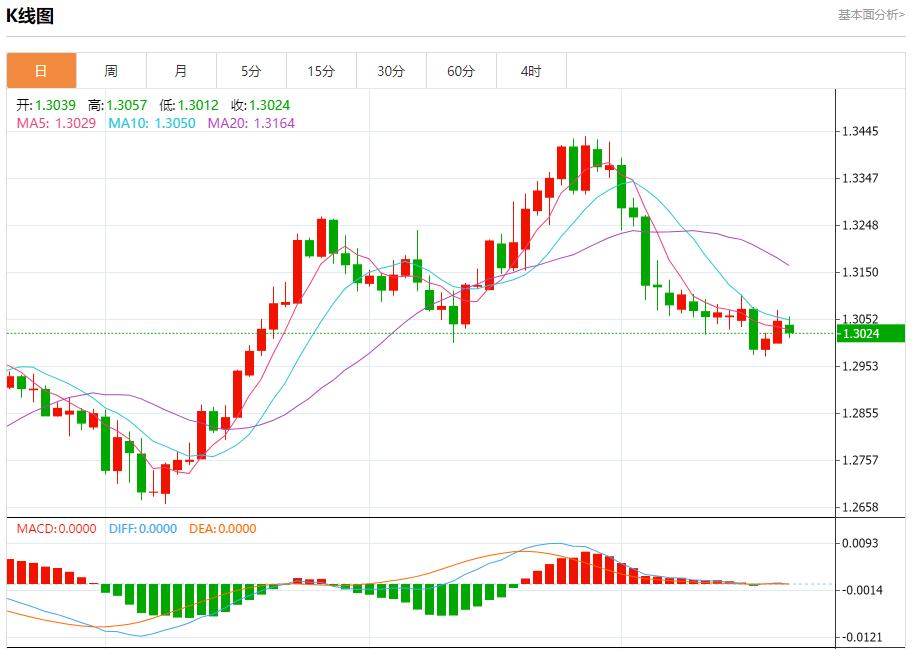Open the 15分 timeframe tab
This screenshot has width=912, height=649.
point(321,71)
